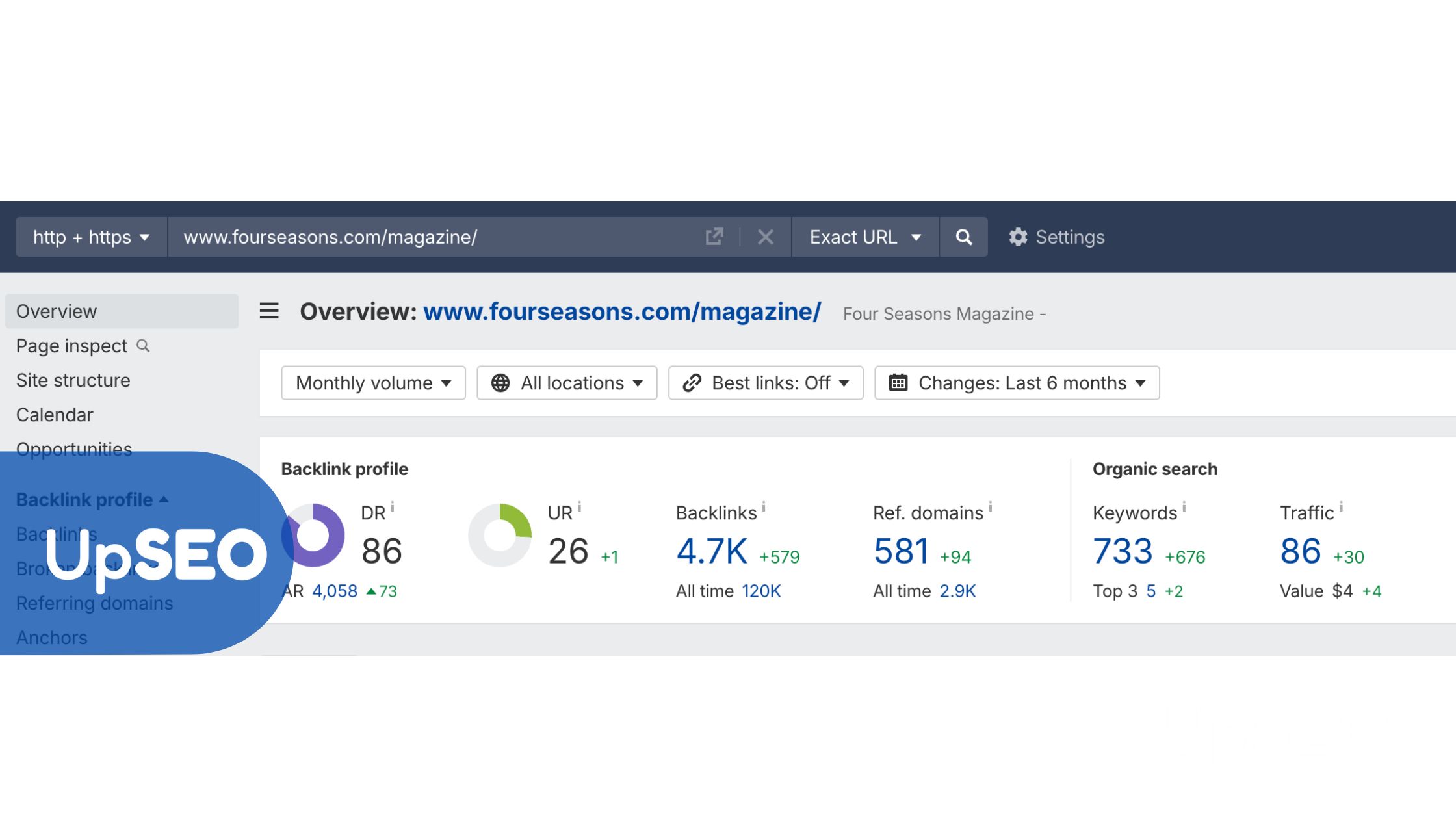This screenshot has width=1456, height=819.
Task: Open Site structure in the sidebar
Action: (x=73, y=380)
